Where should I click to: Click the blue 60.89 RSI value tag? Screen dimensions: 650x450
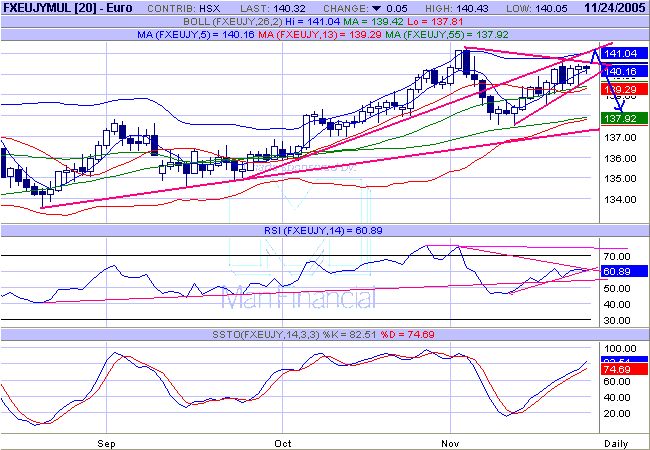pos(624,271)
